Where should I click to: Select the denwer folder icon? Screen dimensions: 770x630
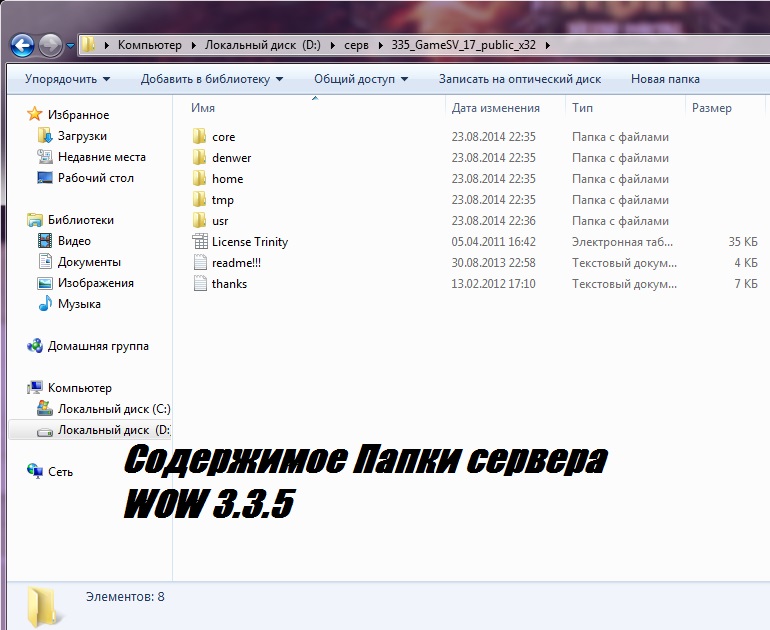[199, 158]
